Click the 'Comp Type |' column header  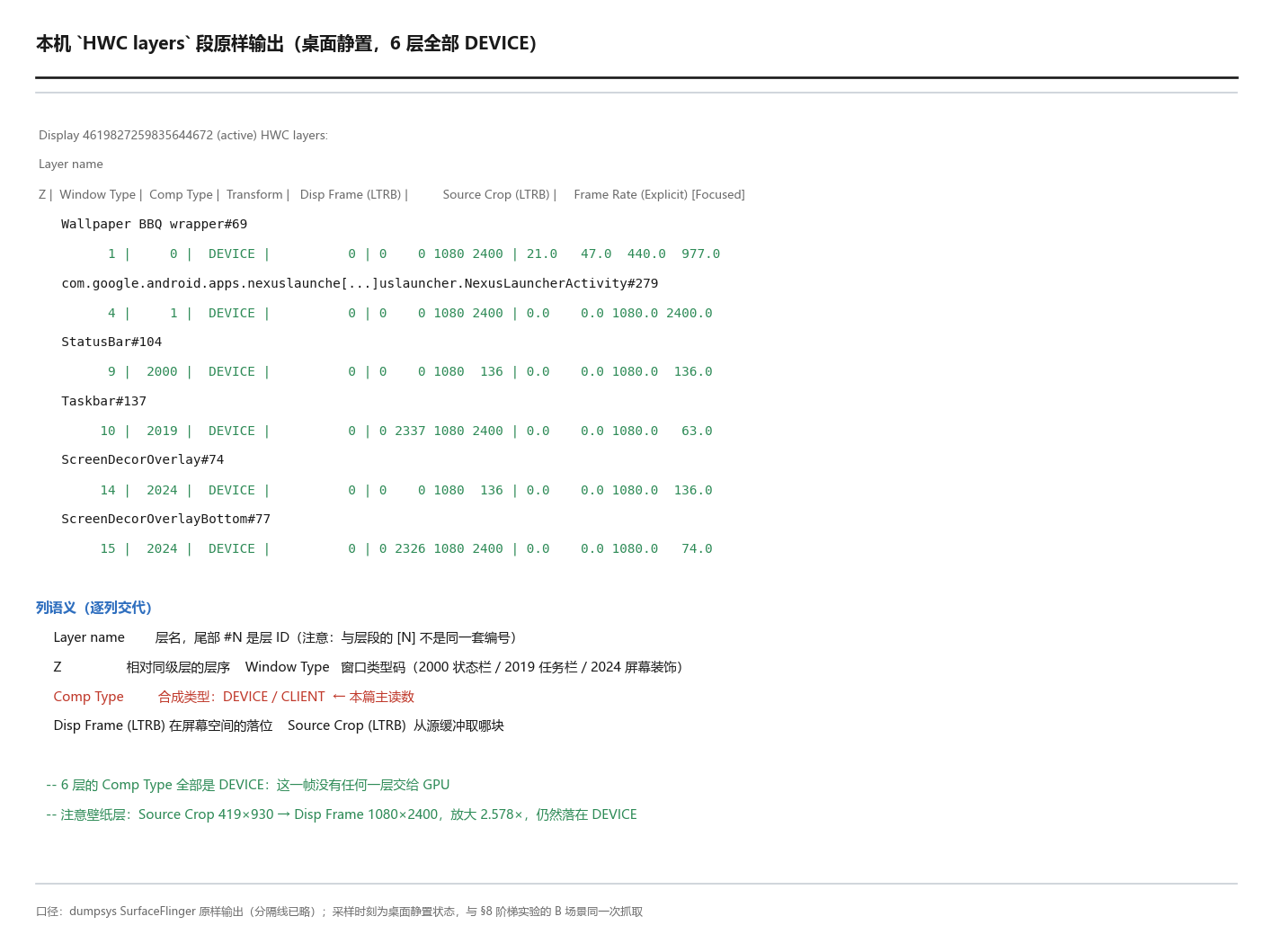pyautogui.click(x=184, y=194)
